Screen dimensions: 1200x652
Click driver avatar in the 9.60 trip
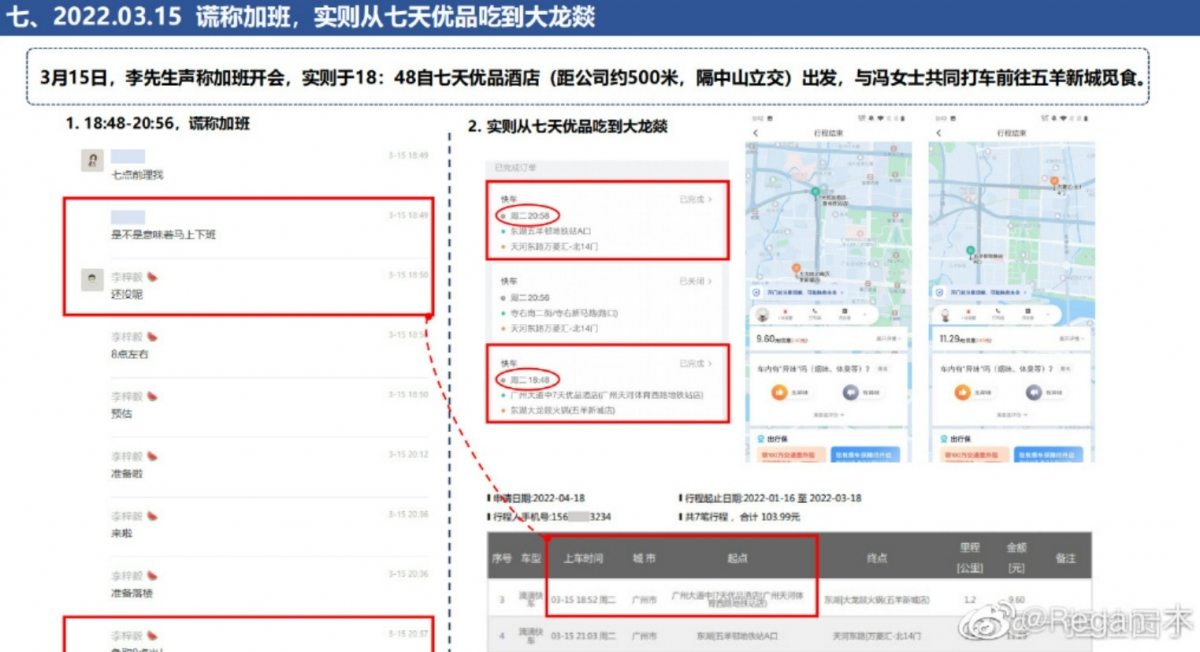point(761,314)
